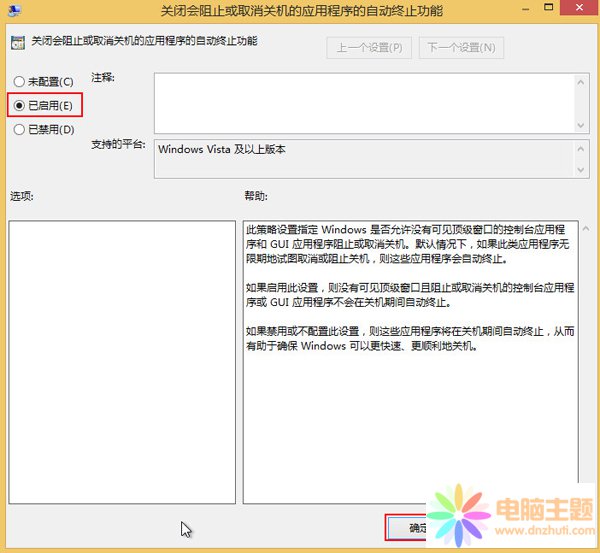600x553 pixels.
Task: Click inside the 注释 comment text box
Action: point(364,103)
